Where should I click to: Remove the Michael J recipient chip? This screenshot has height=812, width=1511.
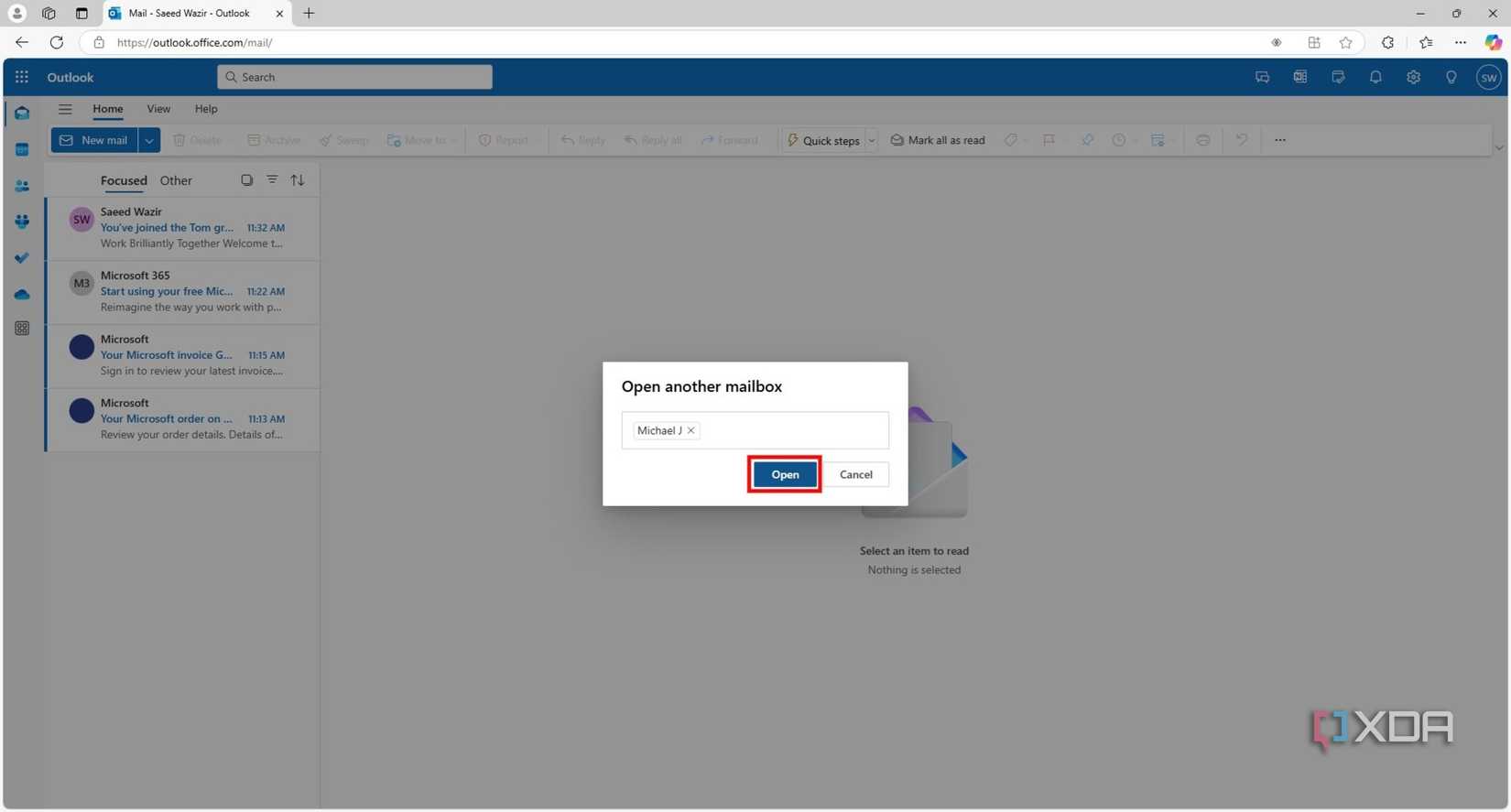pos(691,430)
